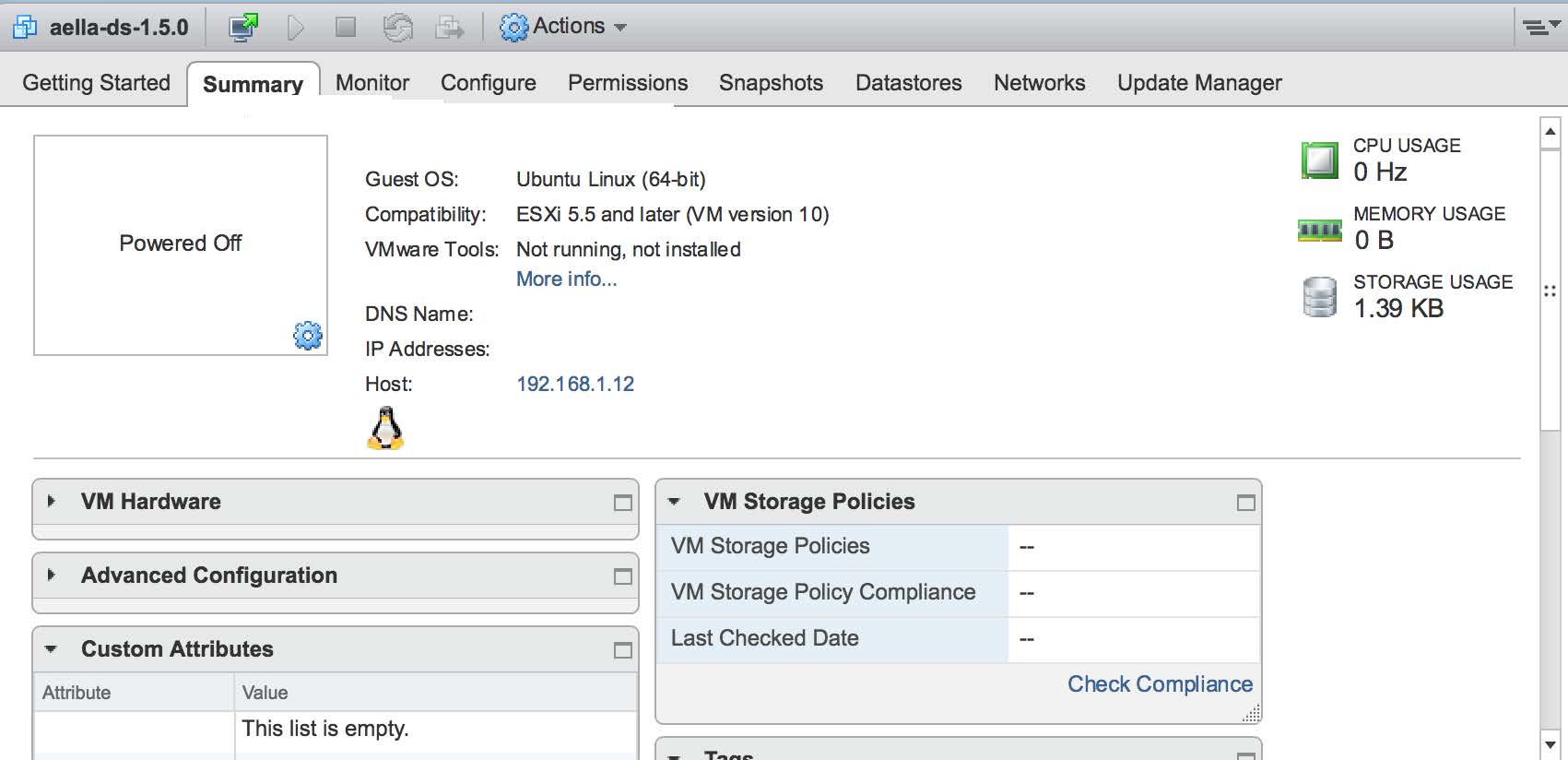The height and width of the screenshot is (760, 1568).
Task: Click the restart guest icon
Action: (397, 28)
